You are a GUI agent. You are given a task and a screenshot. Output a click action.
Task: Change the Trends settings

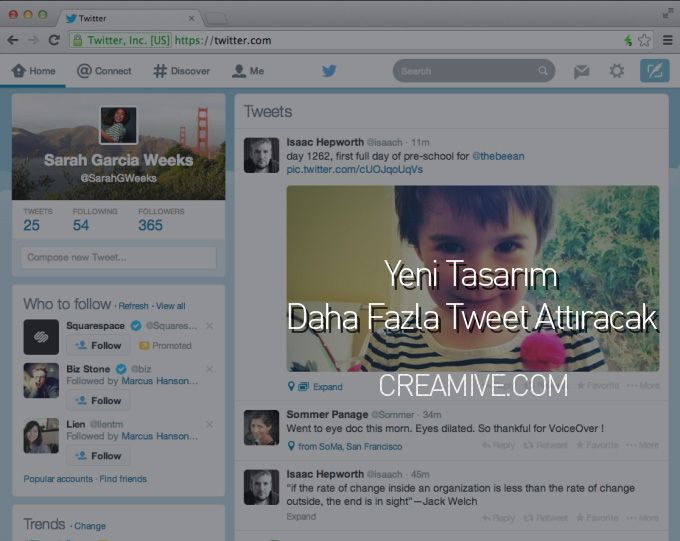point(90,526)
